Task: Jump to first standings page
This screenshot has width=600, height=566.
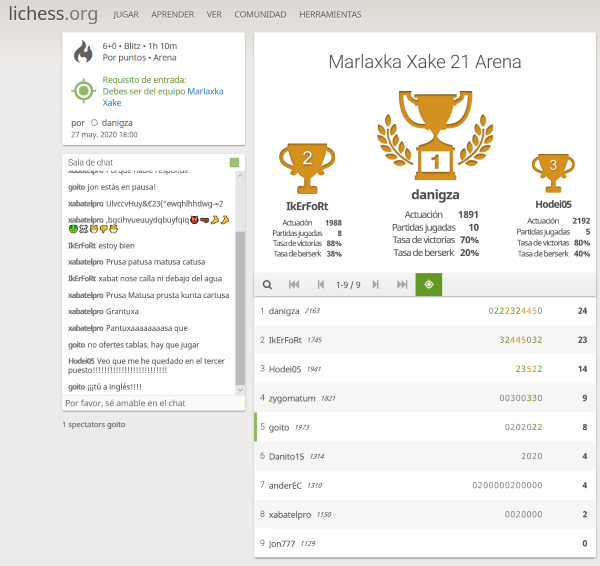Action: click(295, 285)
